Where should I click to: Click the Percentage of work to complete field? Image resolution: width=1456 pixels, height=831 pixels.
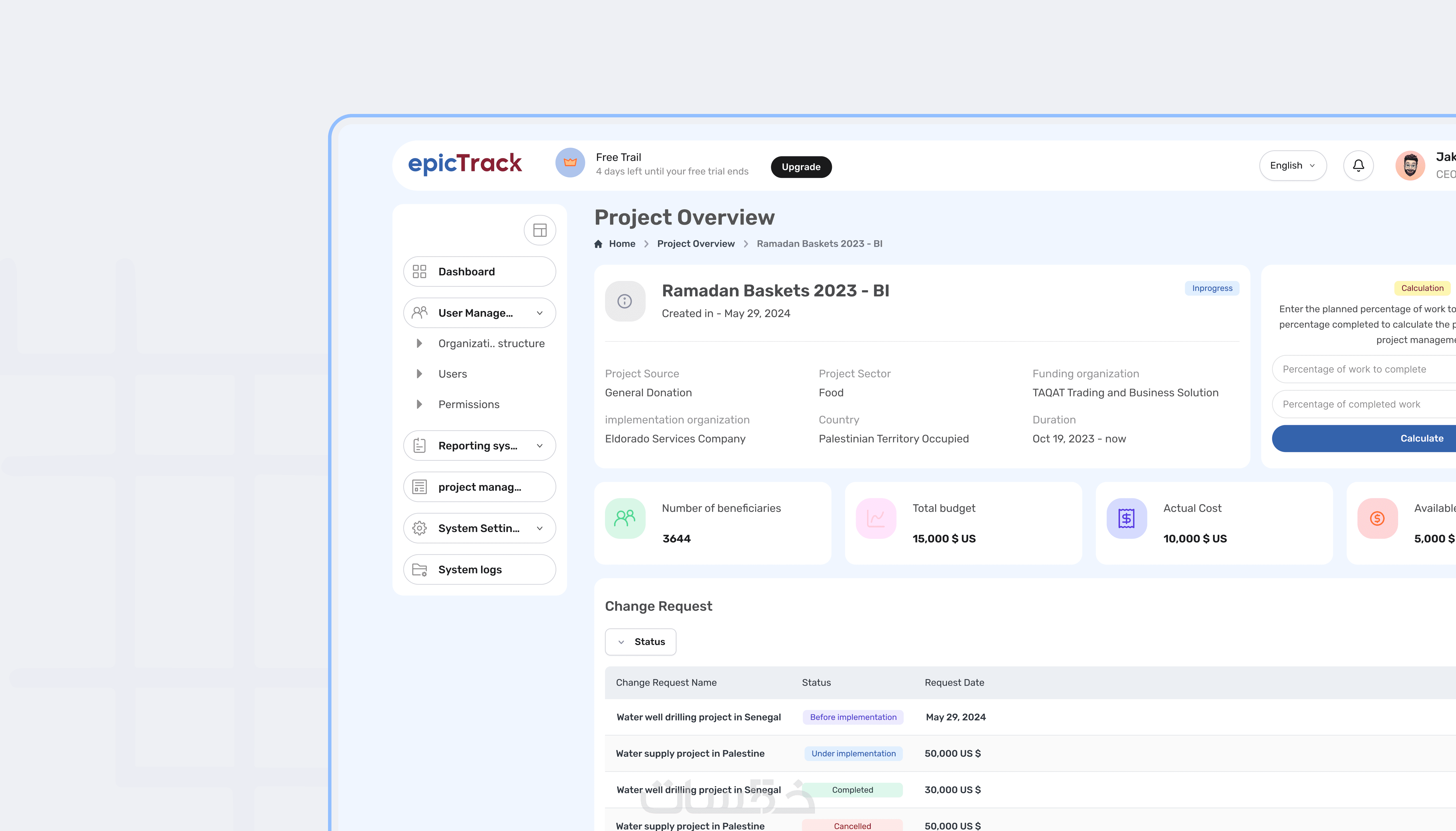(1364, 369)
